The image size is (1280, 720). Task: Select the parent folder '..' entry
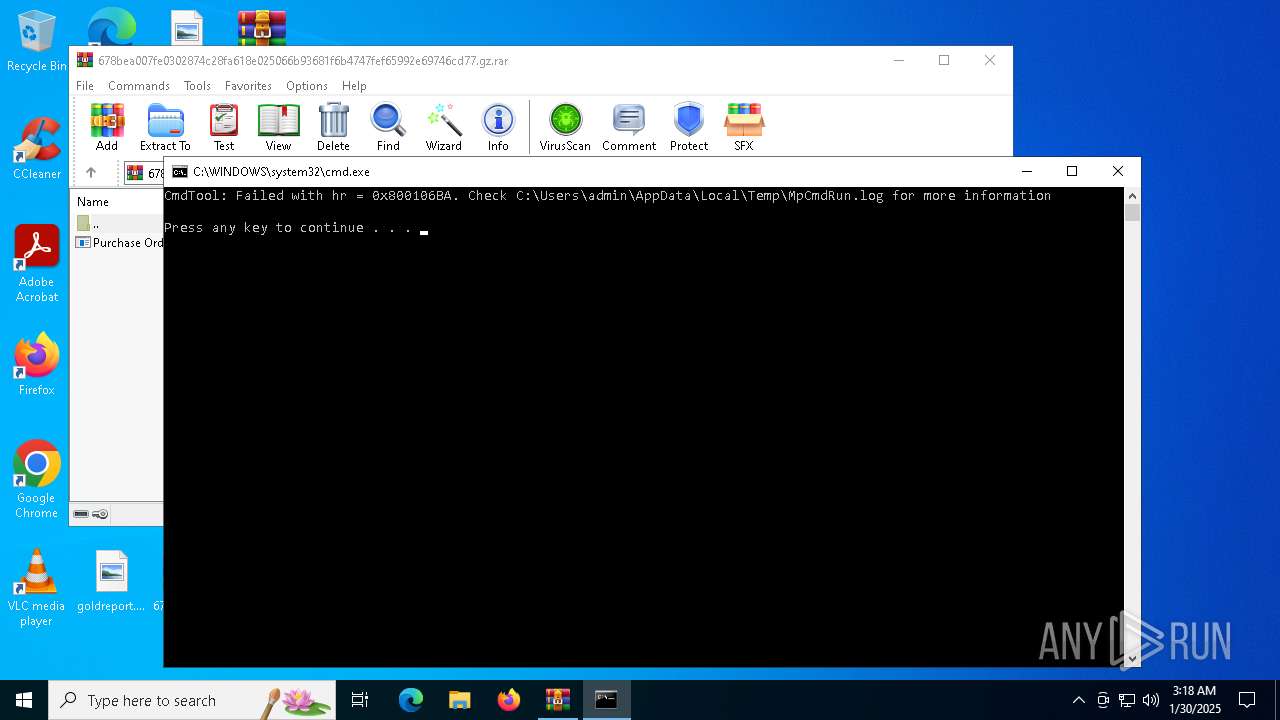[88, 224]
